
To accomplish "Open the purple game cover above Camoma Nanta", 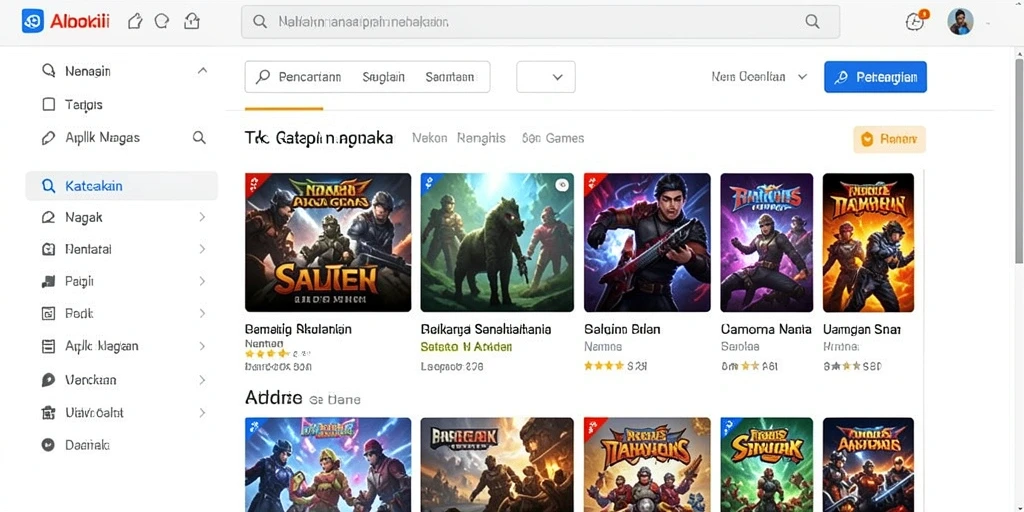I will pos(767,242).
